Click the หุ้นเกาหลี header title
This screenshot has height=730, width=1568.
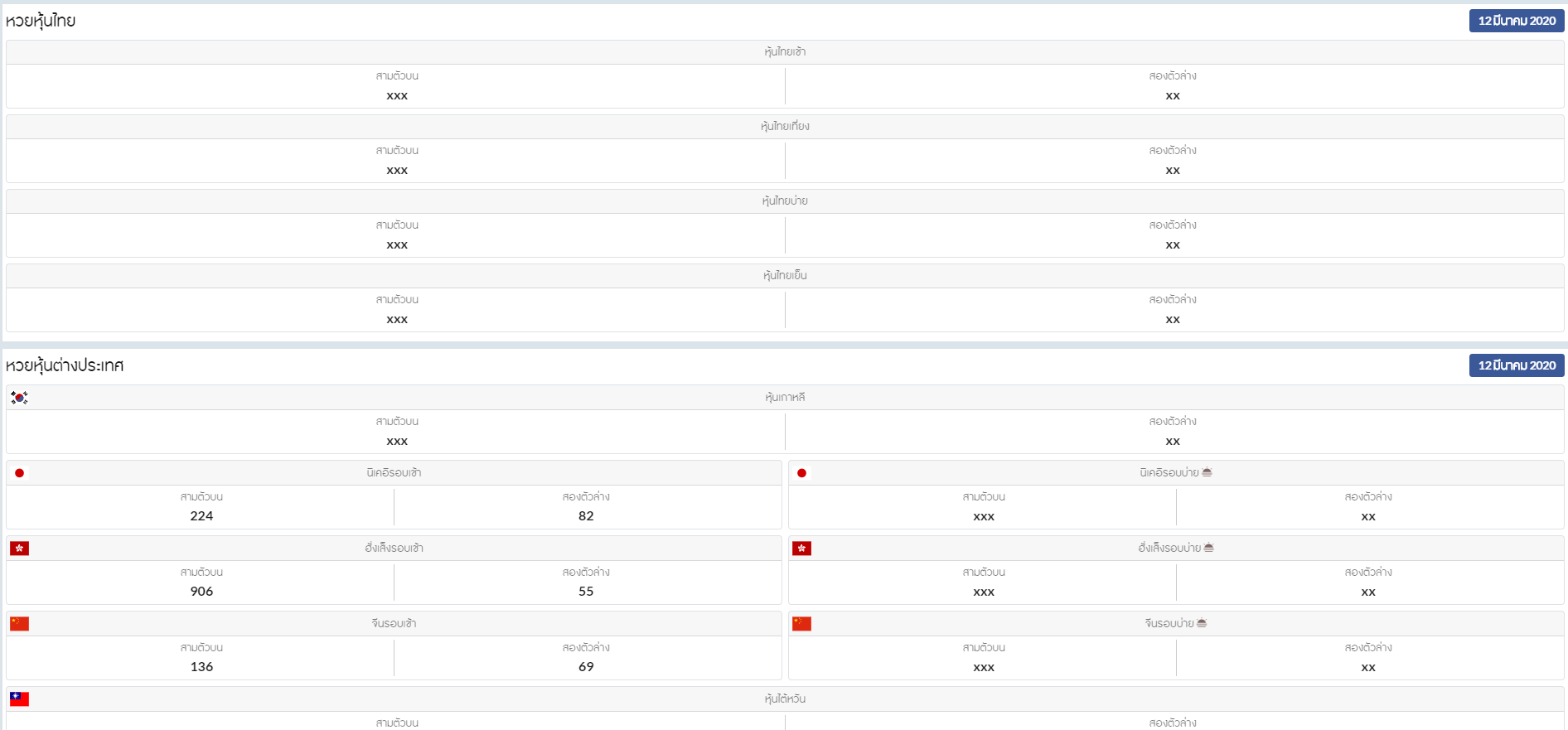coord(784,398)
